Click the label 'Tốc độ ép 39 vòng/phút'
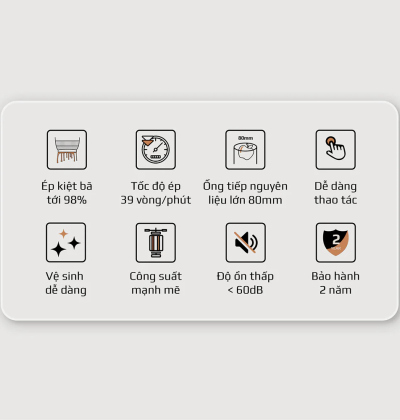This screenshot has width=400, height=420. (x=156, y=193)
